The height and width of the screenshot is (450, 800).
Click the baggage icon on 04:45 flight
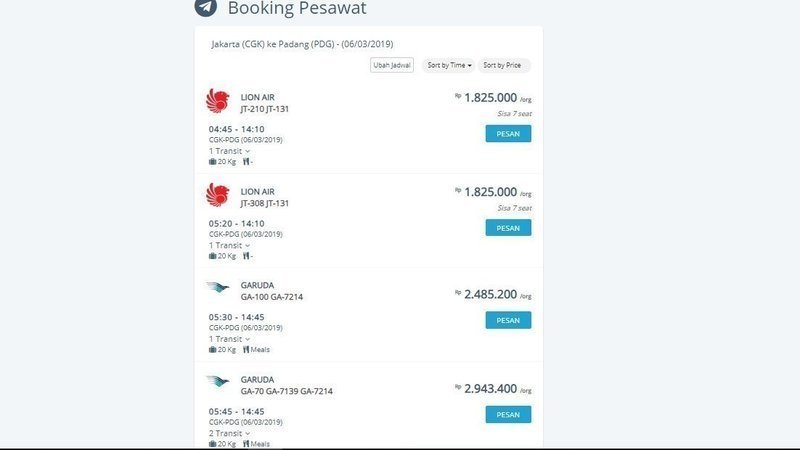point(212,162)
